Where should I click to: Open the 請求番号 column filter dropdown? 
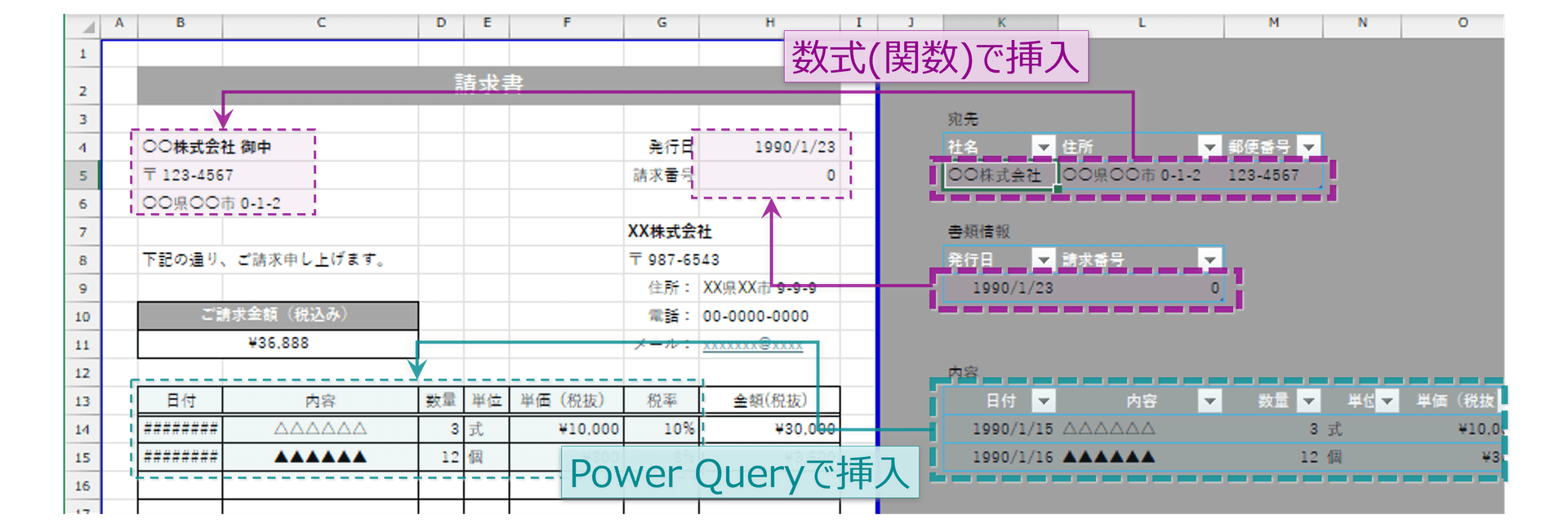(x=1209, y=260)
